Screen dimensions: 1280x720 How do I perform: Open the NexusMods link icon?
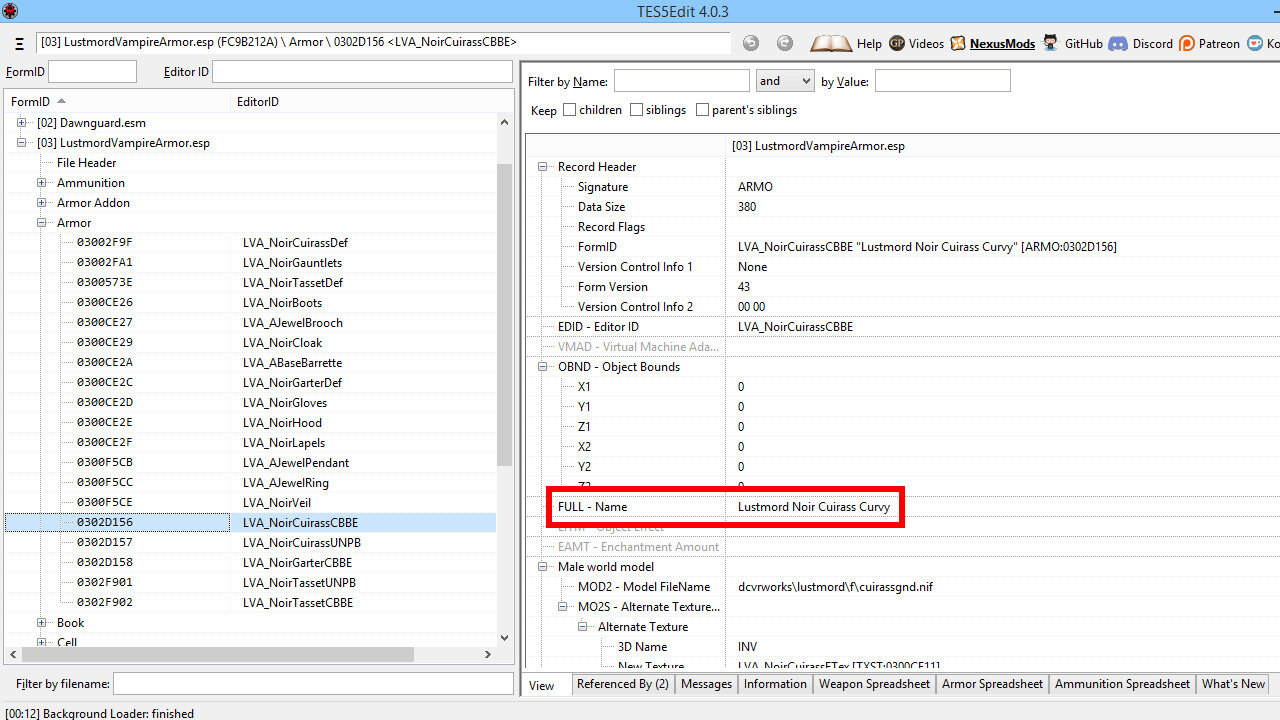click(x=958, y=43)
